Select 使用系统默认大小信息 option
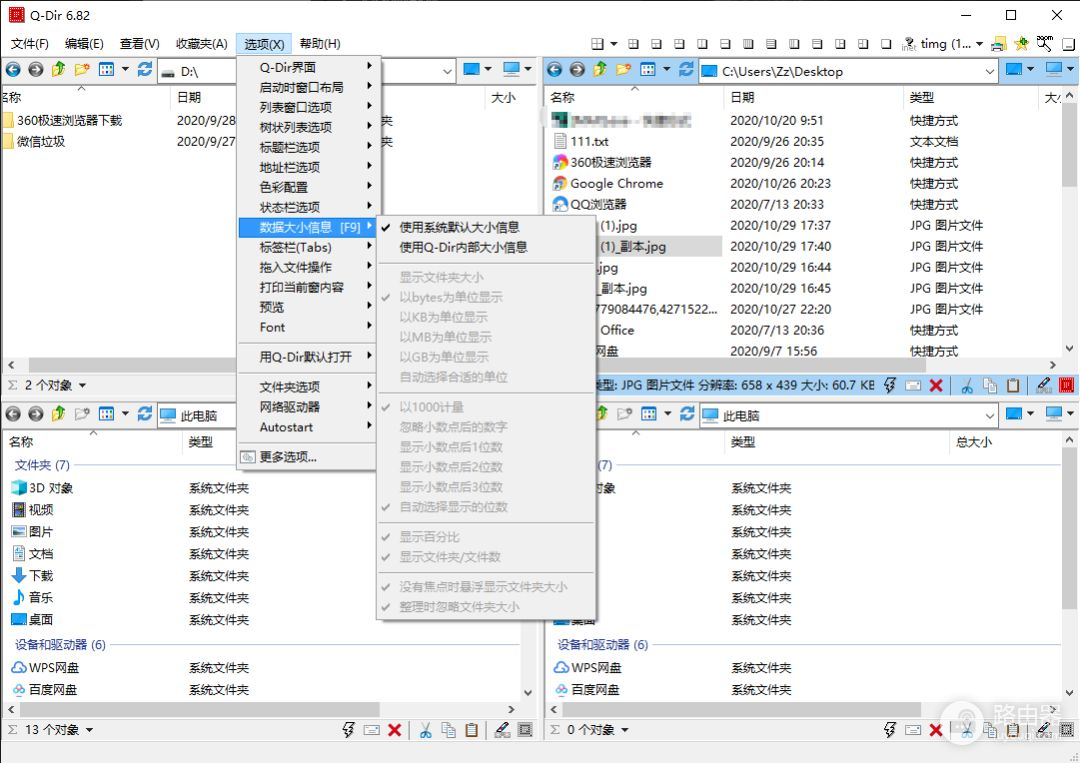The width and height of the screenshot is (1080, 763). pyautogui.click(x=459, y=227)
